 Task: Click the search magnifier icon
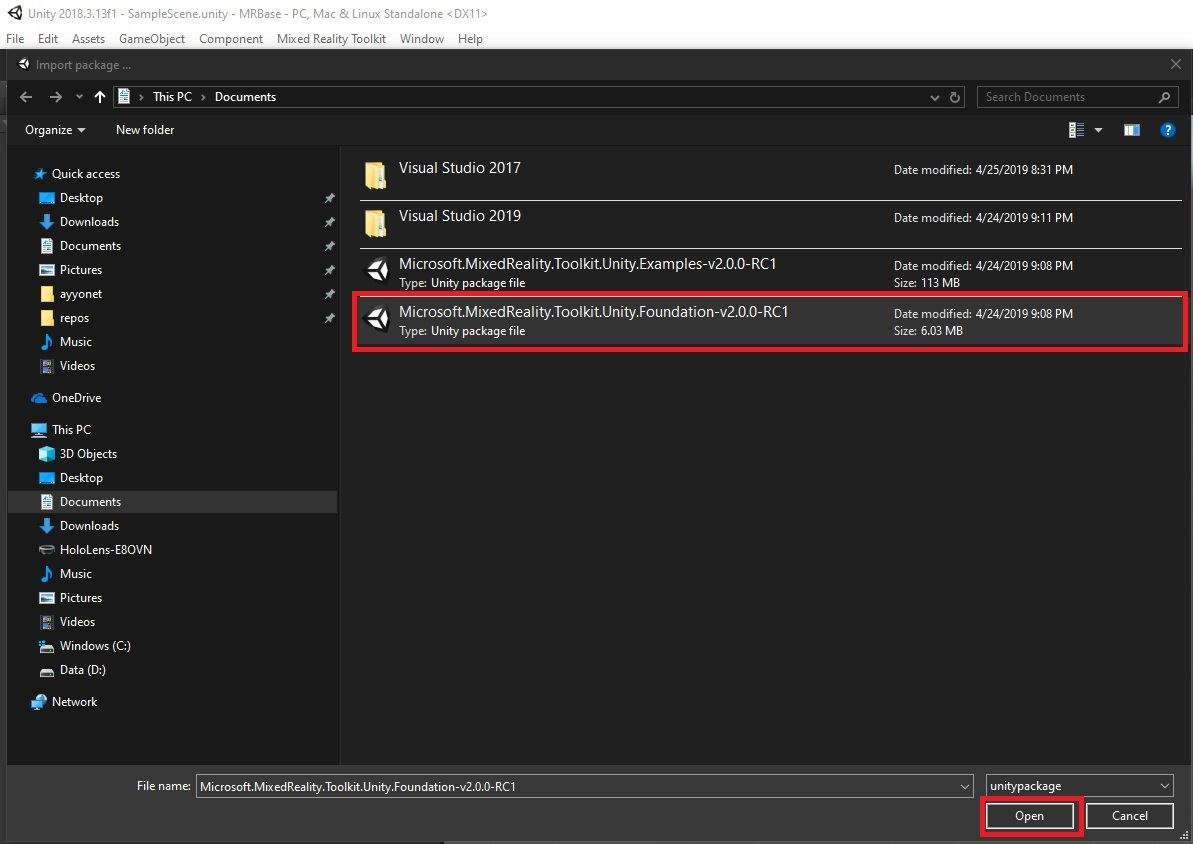[1163, 97]
